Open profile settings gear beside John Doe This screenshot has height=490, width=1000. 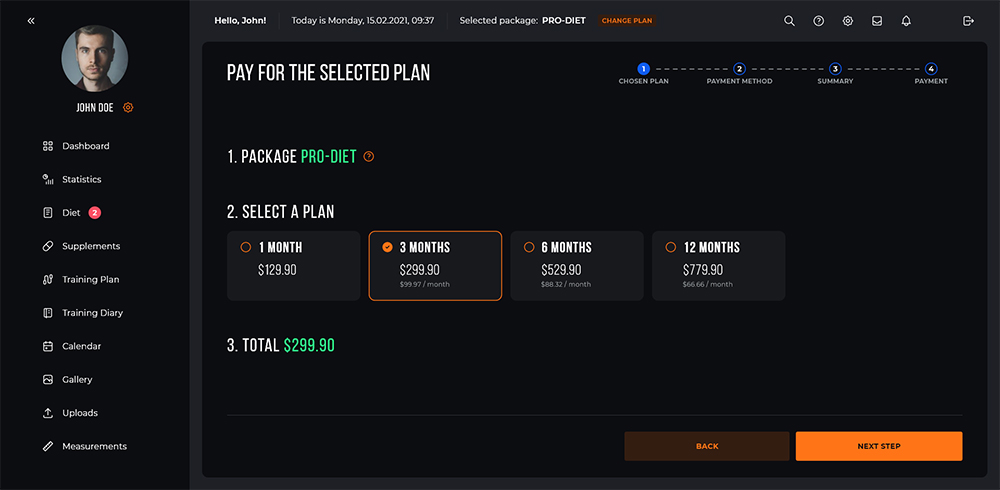pyautogui.click(x=128, y=108)
